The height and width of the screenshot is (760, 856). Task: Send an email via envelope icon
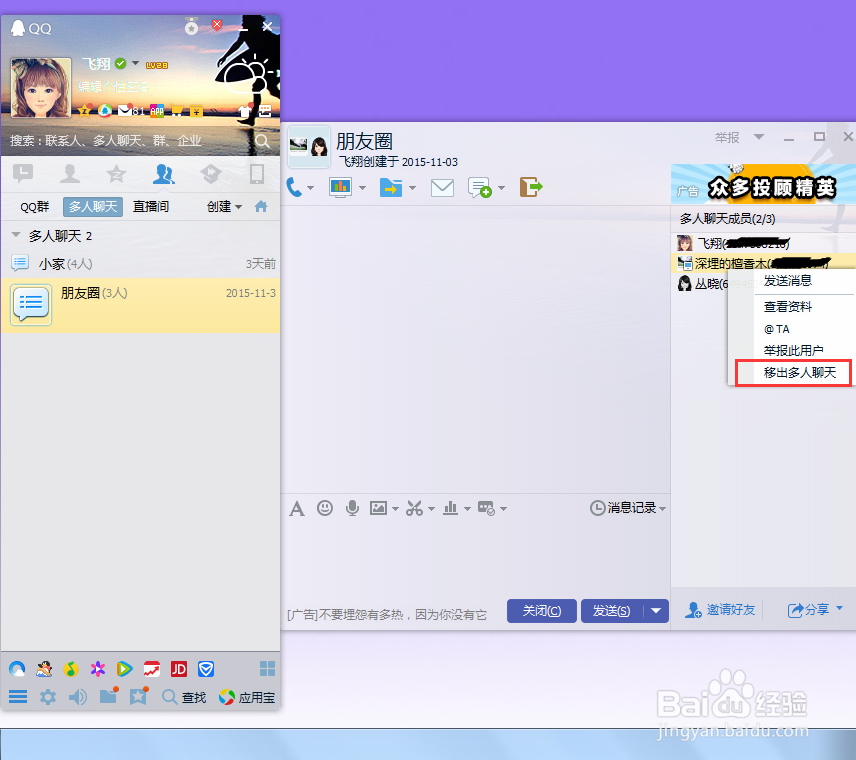click(x=442, y=188)
